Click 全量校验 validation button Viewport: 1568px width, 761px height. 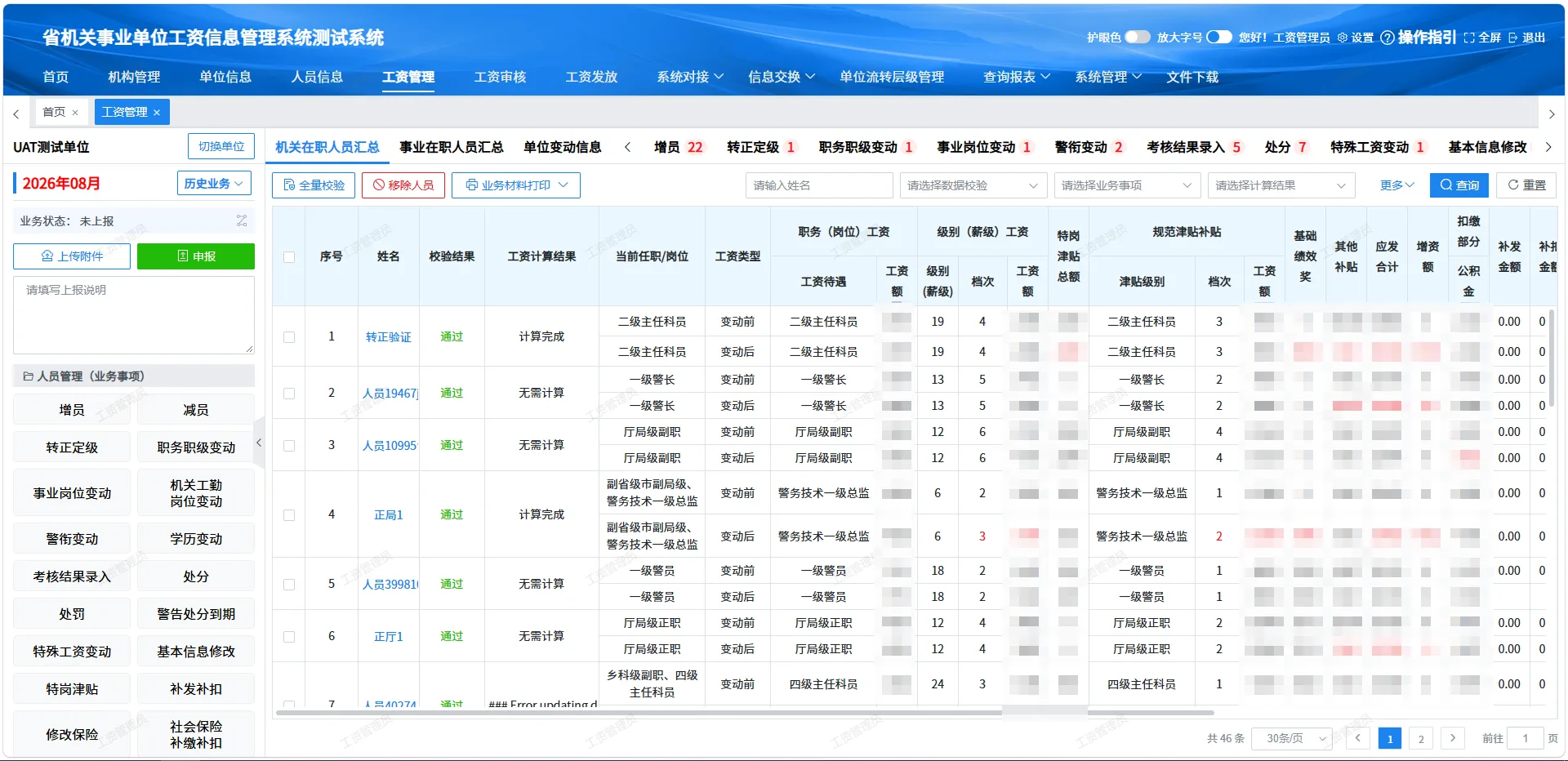[314, 185]
